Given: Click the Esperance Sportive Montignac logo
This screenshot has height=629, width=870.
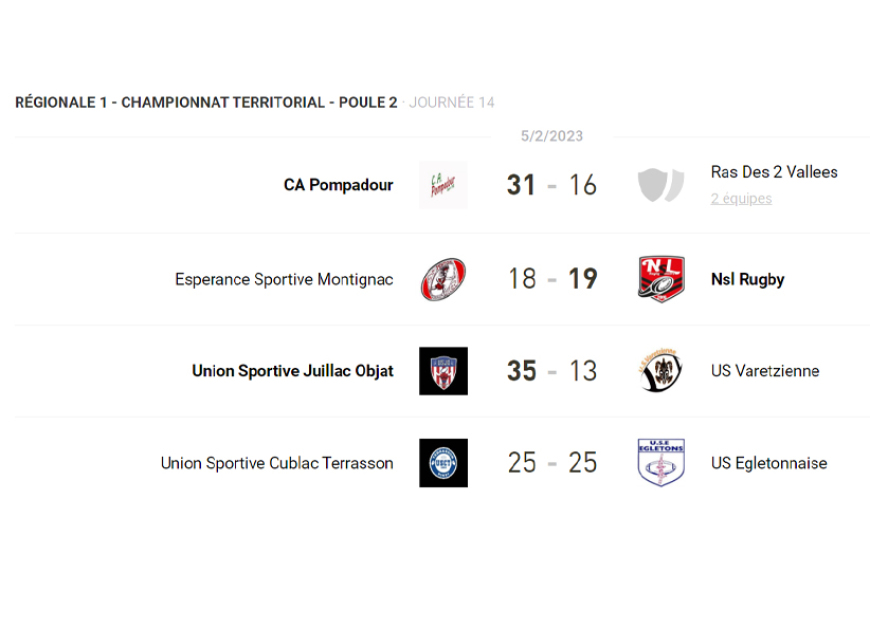Looking at the screenshot, I should 443,279.
